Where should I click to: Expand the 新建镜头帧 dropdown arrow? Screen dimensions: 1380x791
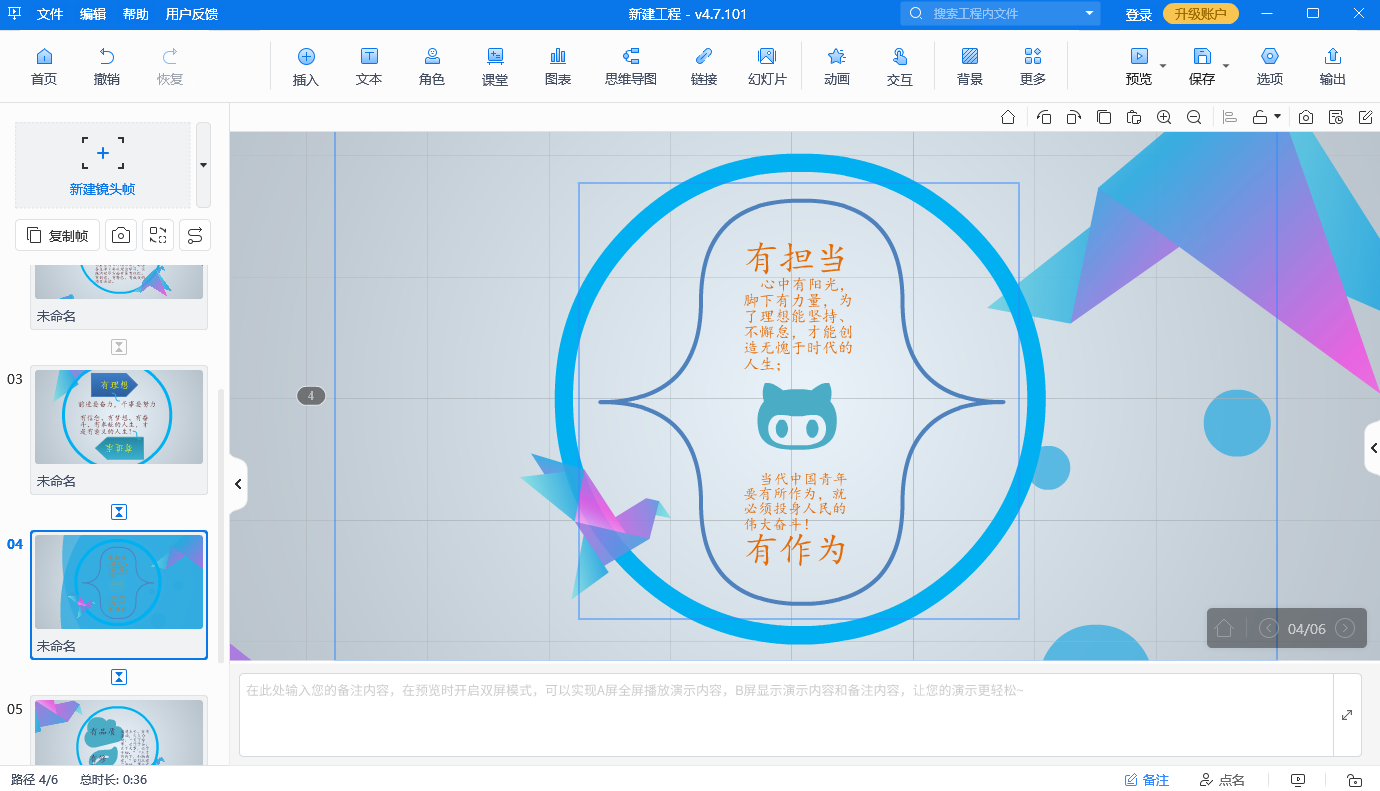(x=203, y=165)
